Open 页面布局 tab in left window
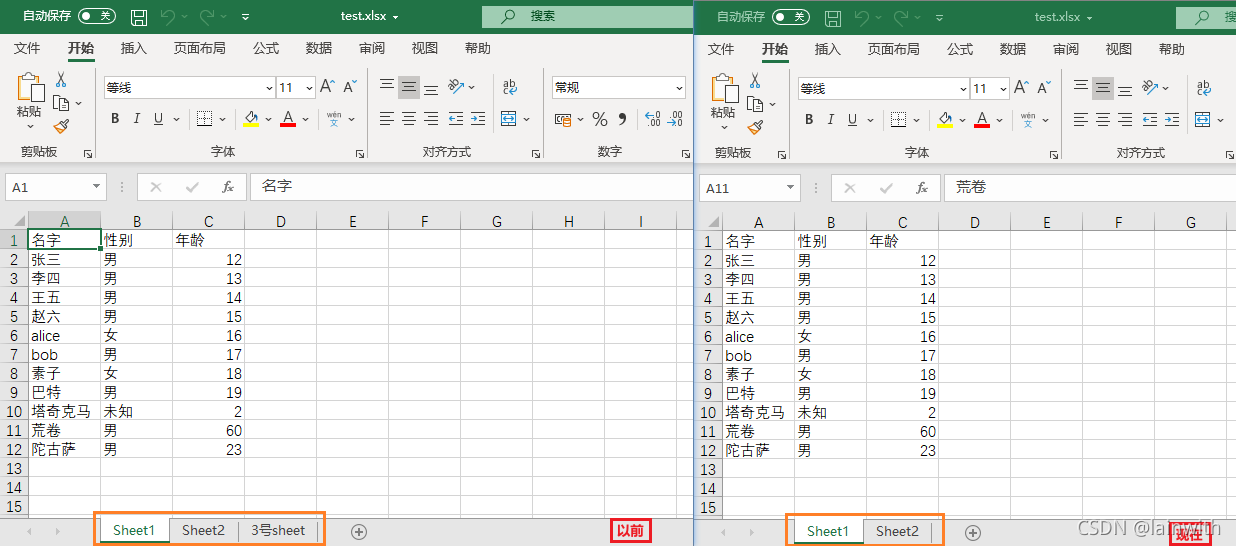 (199, 48)
